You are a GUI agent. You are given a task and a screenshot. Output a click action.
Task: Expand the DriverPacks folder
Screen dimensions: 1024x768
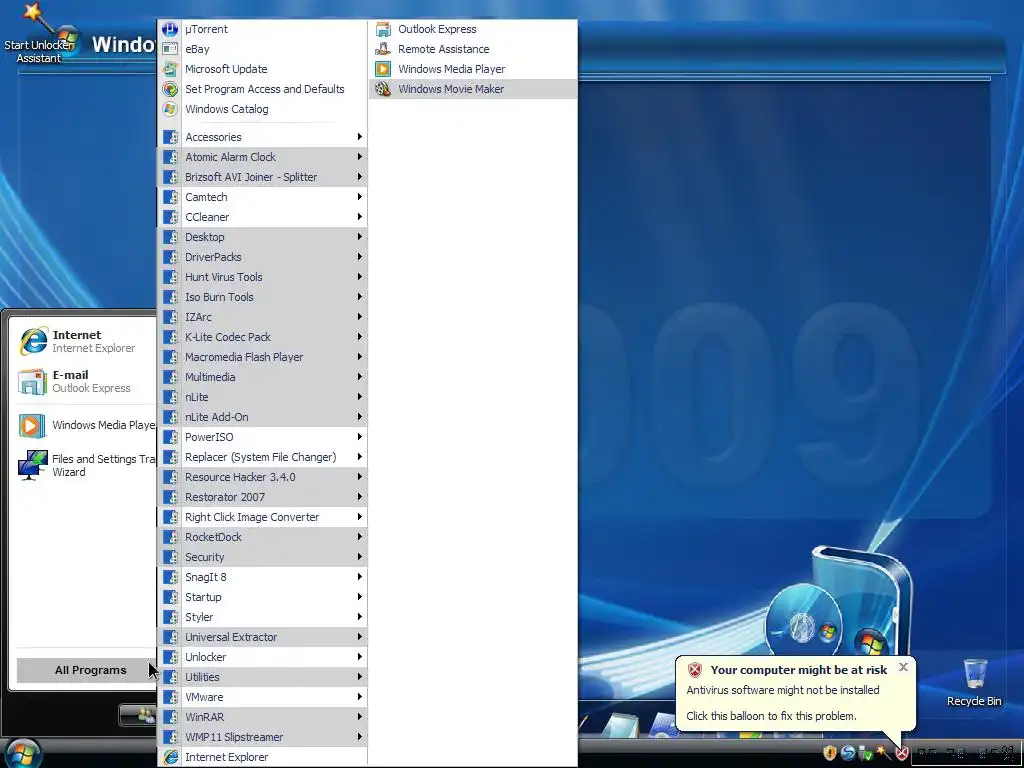pos(262,257)
